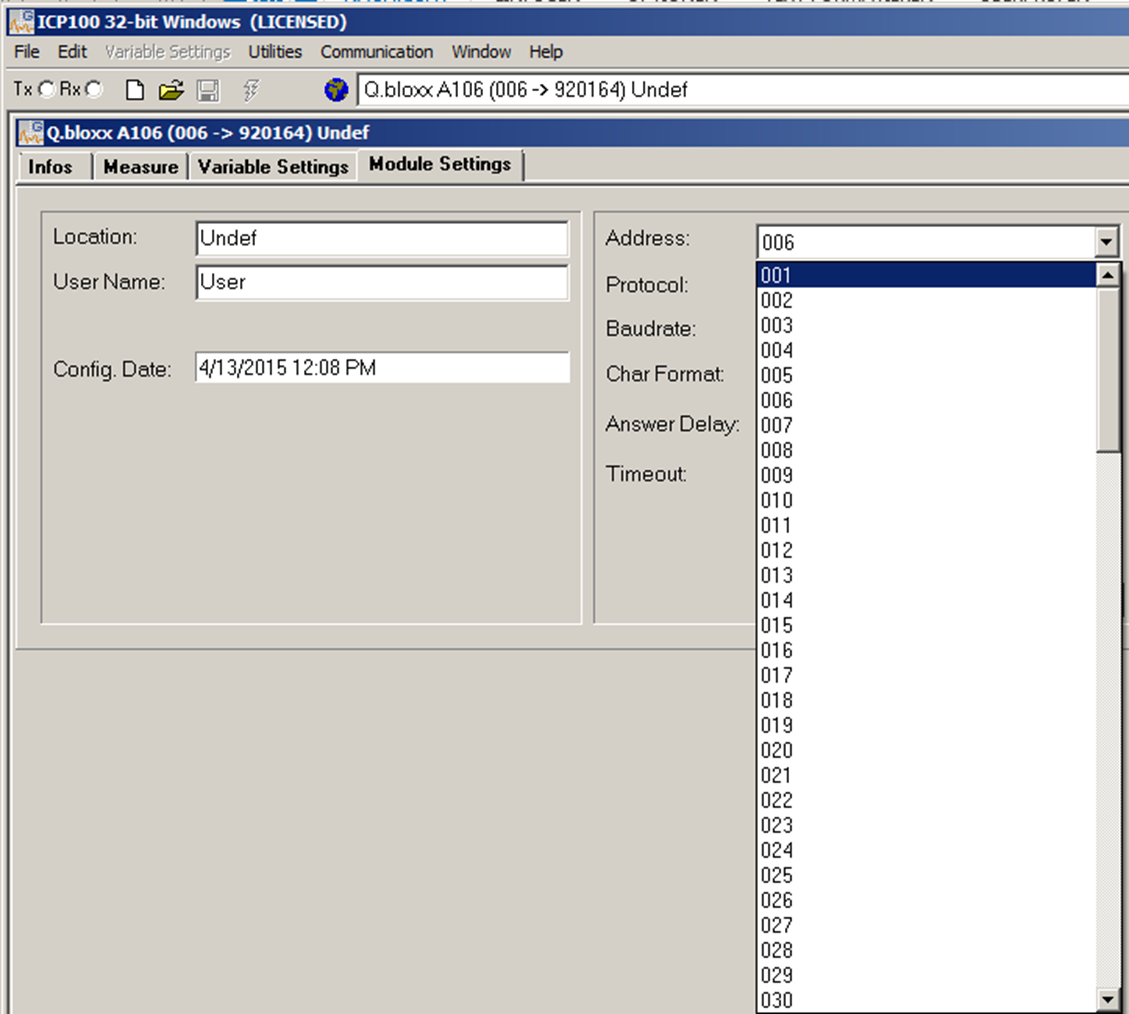Screen dimensions: 1129x1014
Task: Create a new file with the blank page icon
Action: click(x=136, y=89)
